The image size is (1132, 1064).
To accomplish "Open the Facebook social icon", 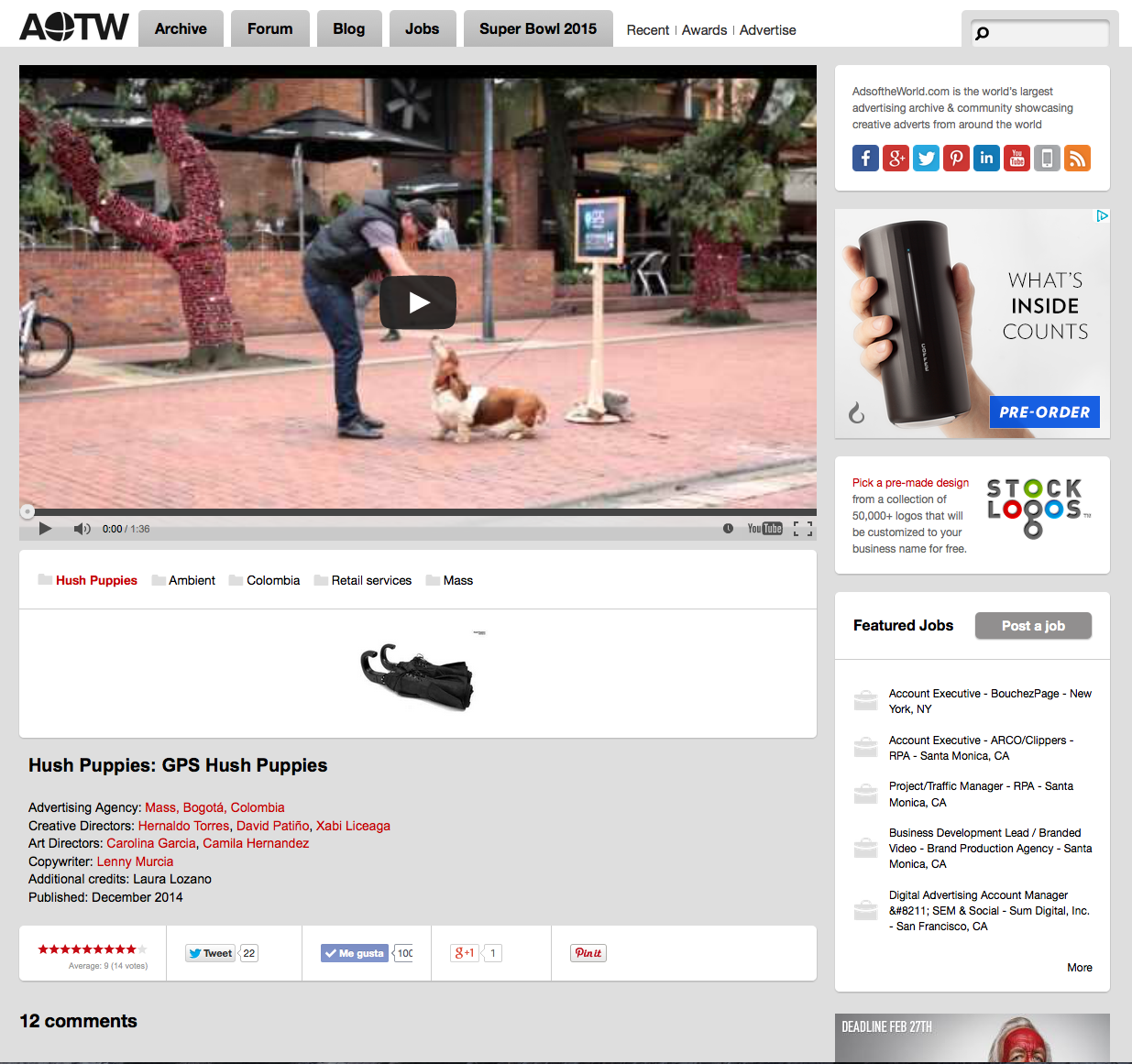I will coord(865,159).
